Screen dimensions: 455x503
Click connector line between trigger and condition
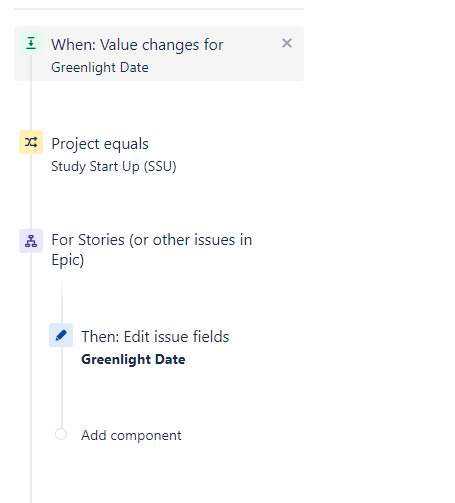[31, 105]
